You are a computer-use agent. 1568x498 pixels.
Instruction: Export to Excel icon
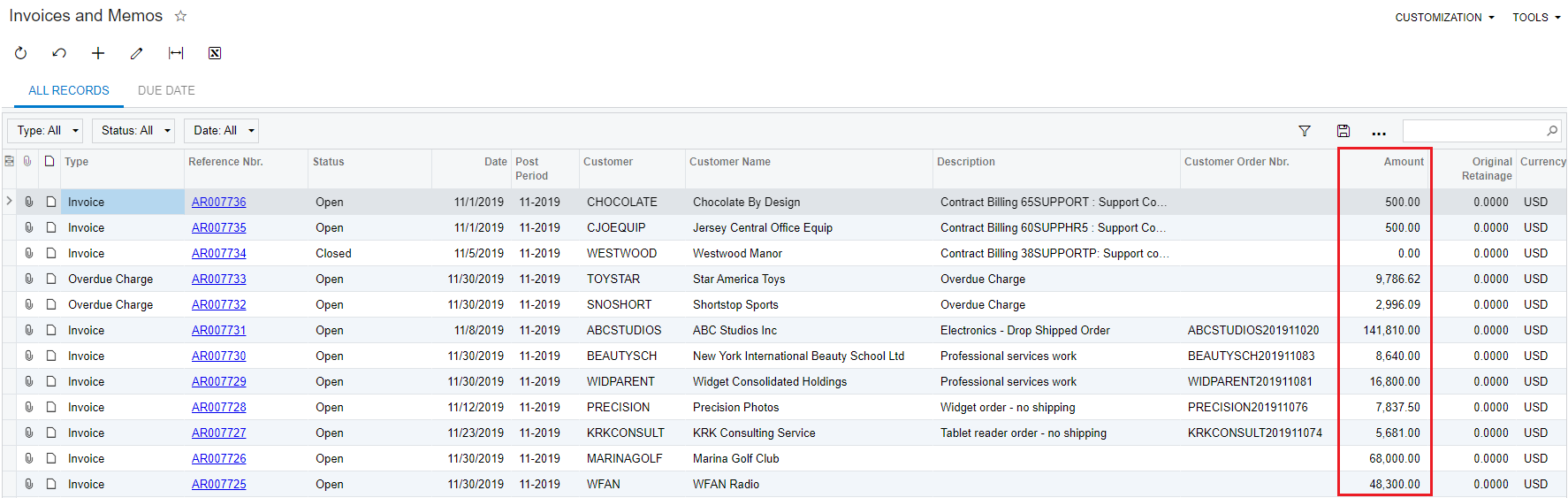click(215, 53)
